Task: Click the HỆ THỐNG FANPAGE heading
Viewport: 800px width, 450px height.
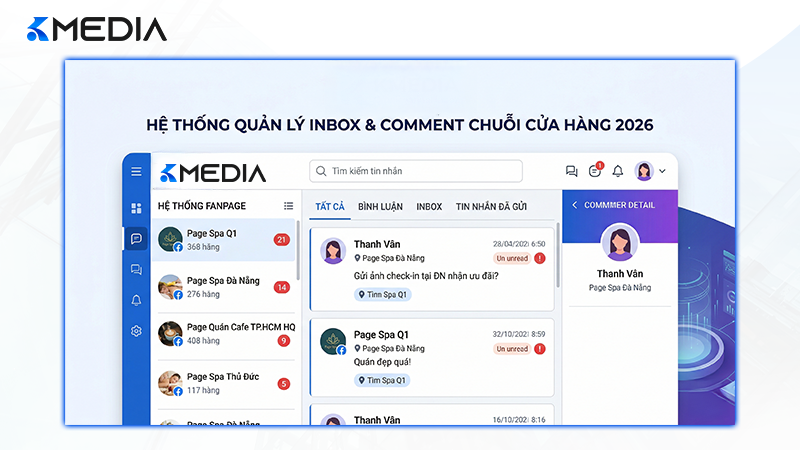Action: (x=202, y=206)
